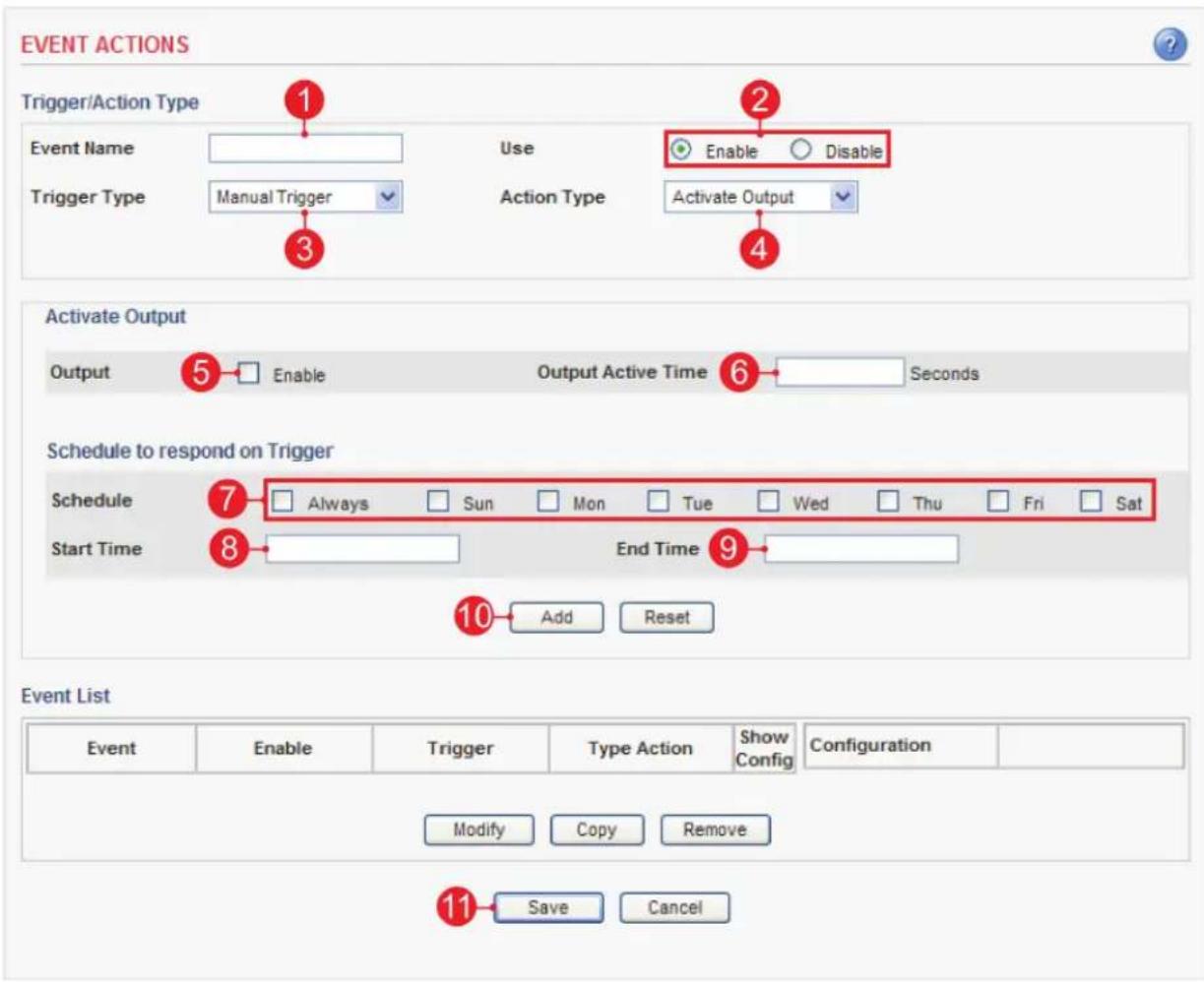Click the Cancel button
Viewport: 1204px width, 982px height.
pyautogui.click(x=674, y=907)
